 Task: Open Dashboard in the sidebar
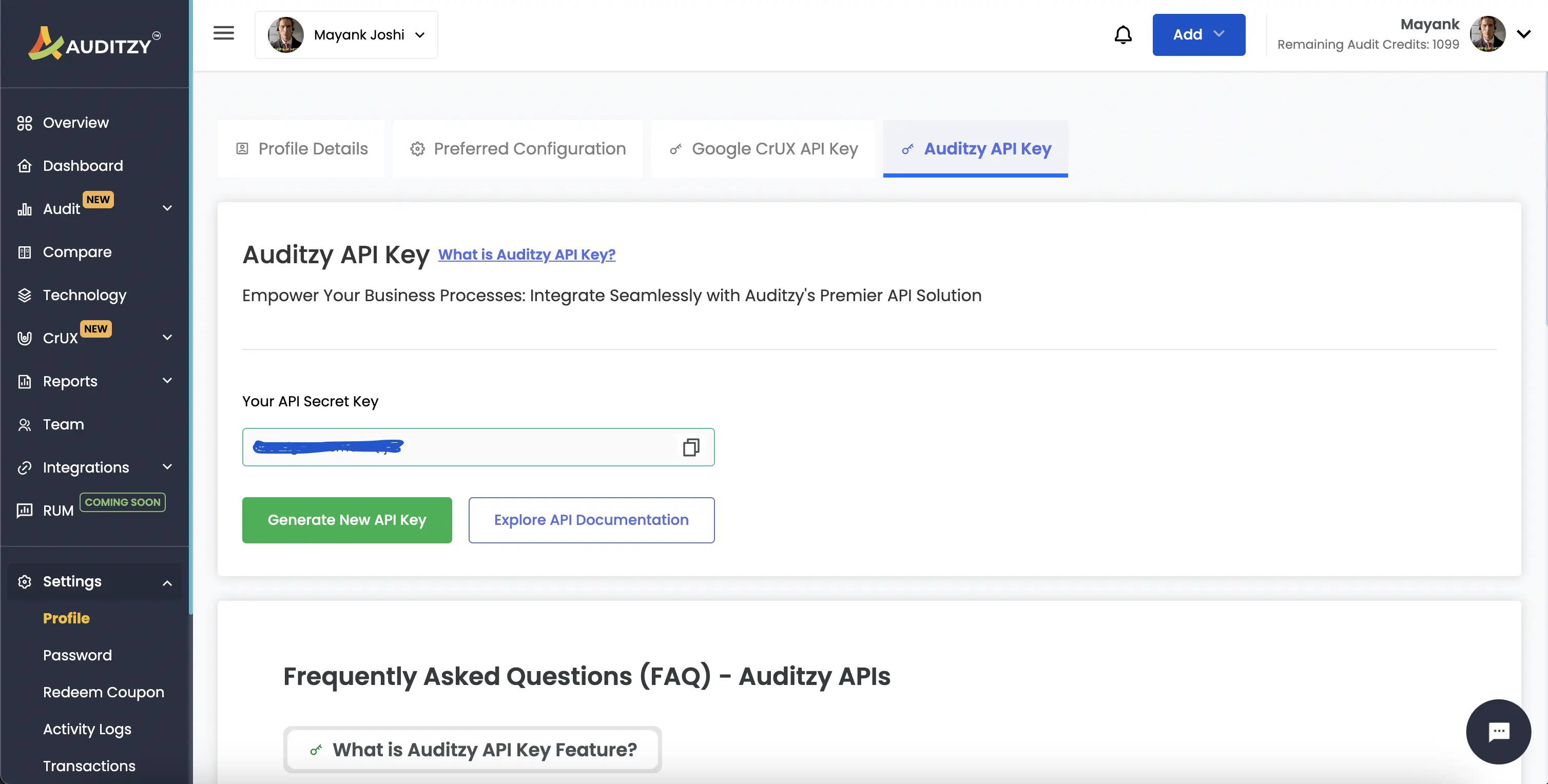(x=83, y=166)
